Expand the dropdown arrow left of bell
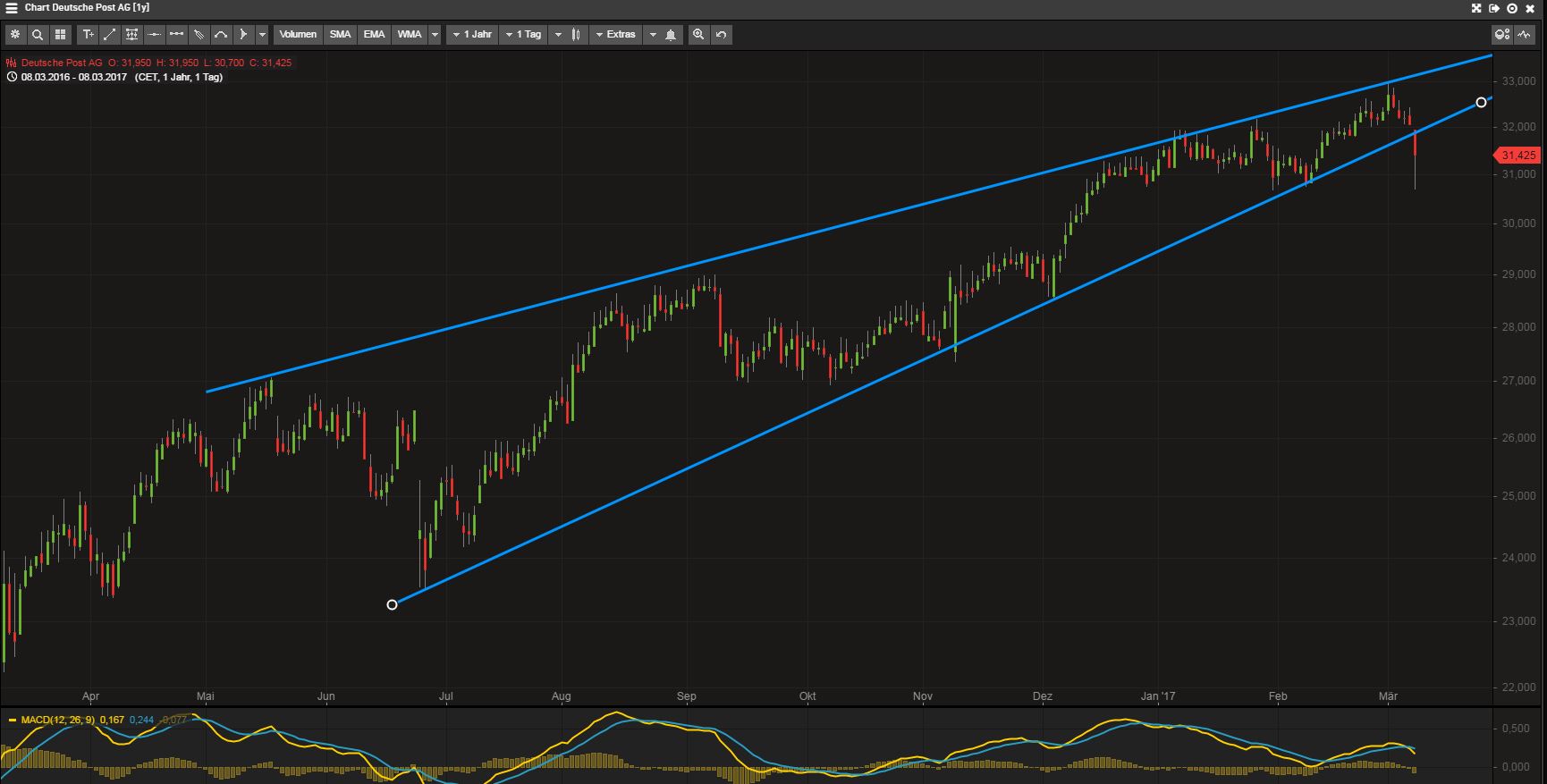1547x784 pixels. click(652, 35)
